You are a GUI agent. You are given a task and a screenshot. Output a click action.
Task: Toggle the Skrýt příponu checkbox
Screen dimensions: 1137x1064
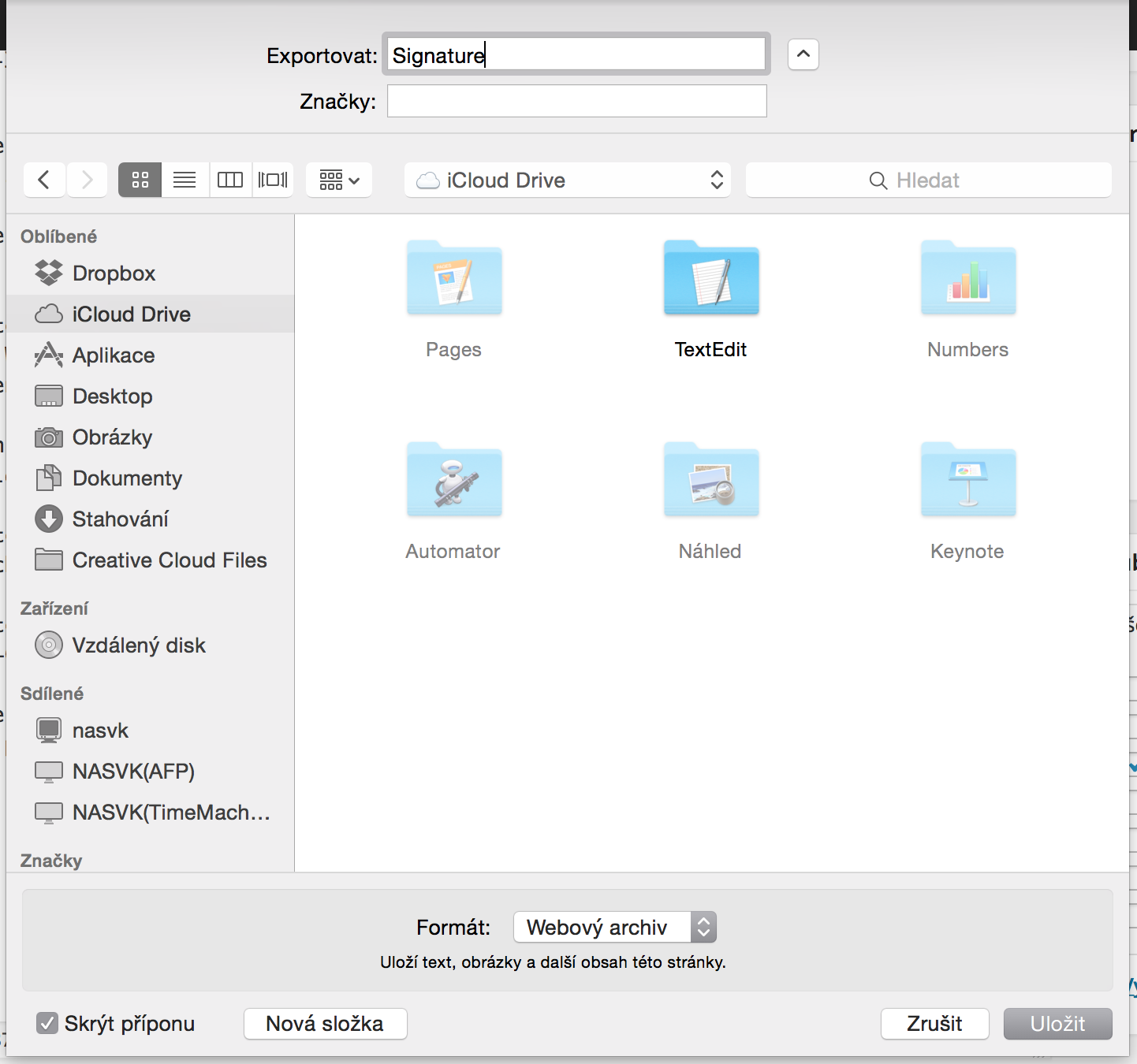tap(47, 1023)
